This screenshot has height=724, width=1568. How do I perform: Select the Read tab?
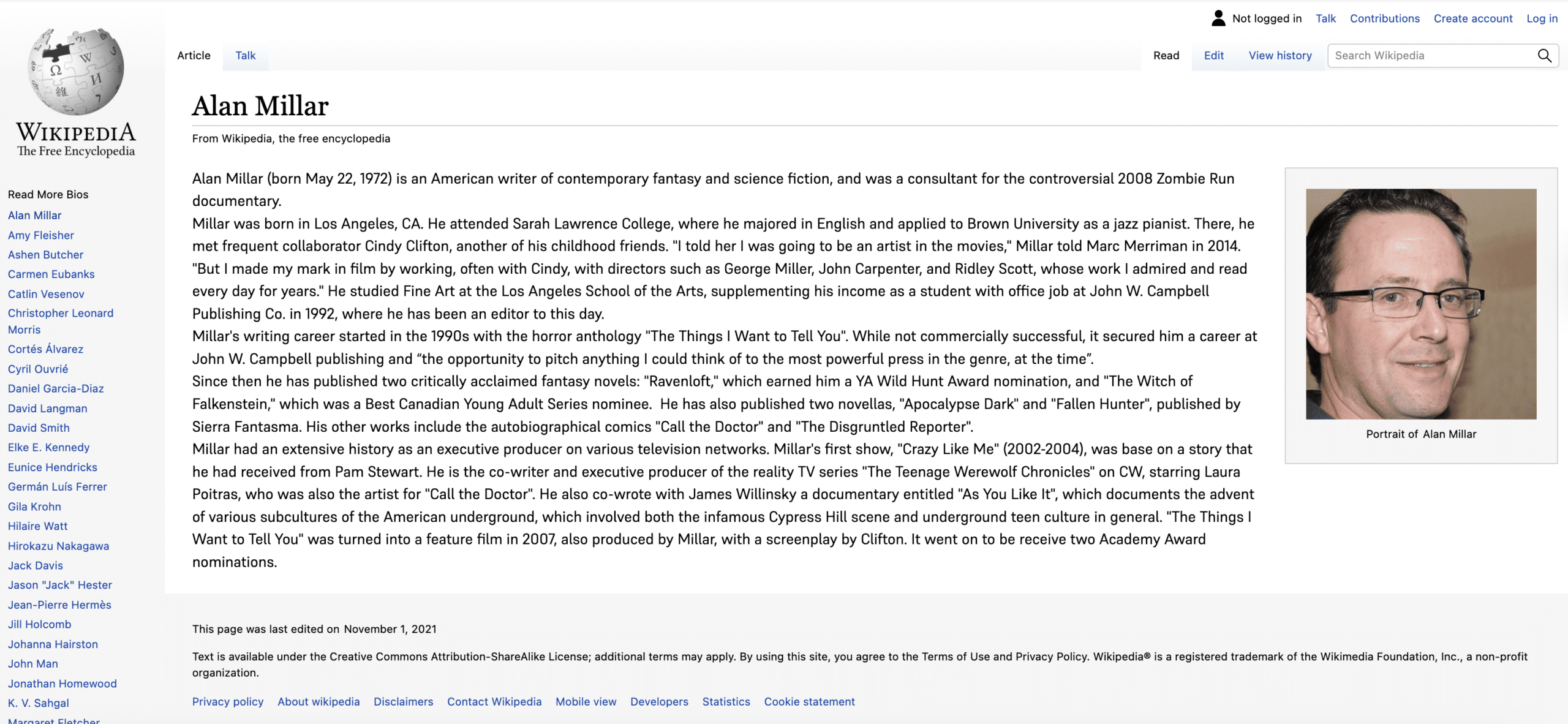click(x=1166, y=56)
